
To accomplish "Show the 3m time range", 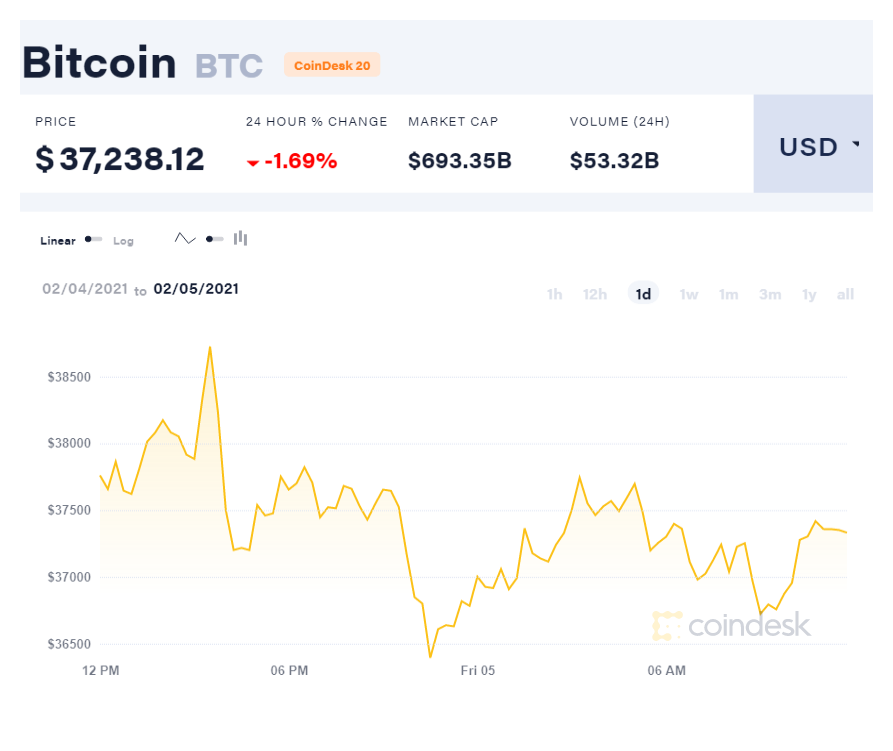I will (x=770, y=294).
